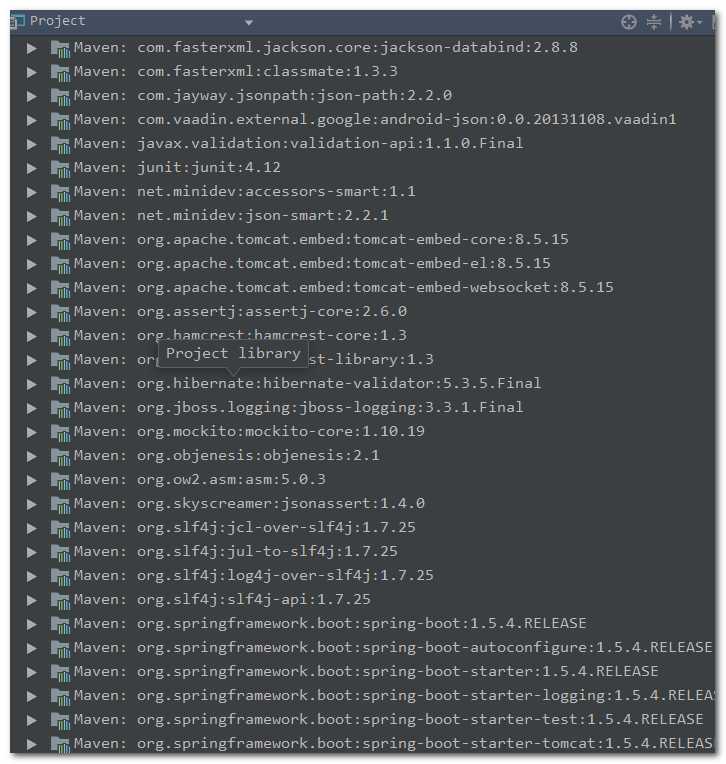The width and height of the screenshot is (726, 764).
Task: Select the jboss-logging:3.3.1.Final entry
Action: [299, 407]
